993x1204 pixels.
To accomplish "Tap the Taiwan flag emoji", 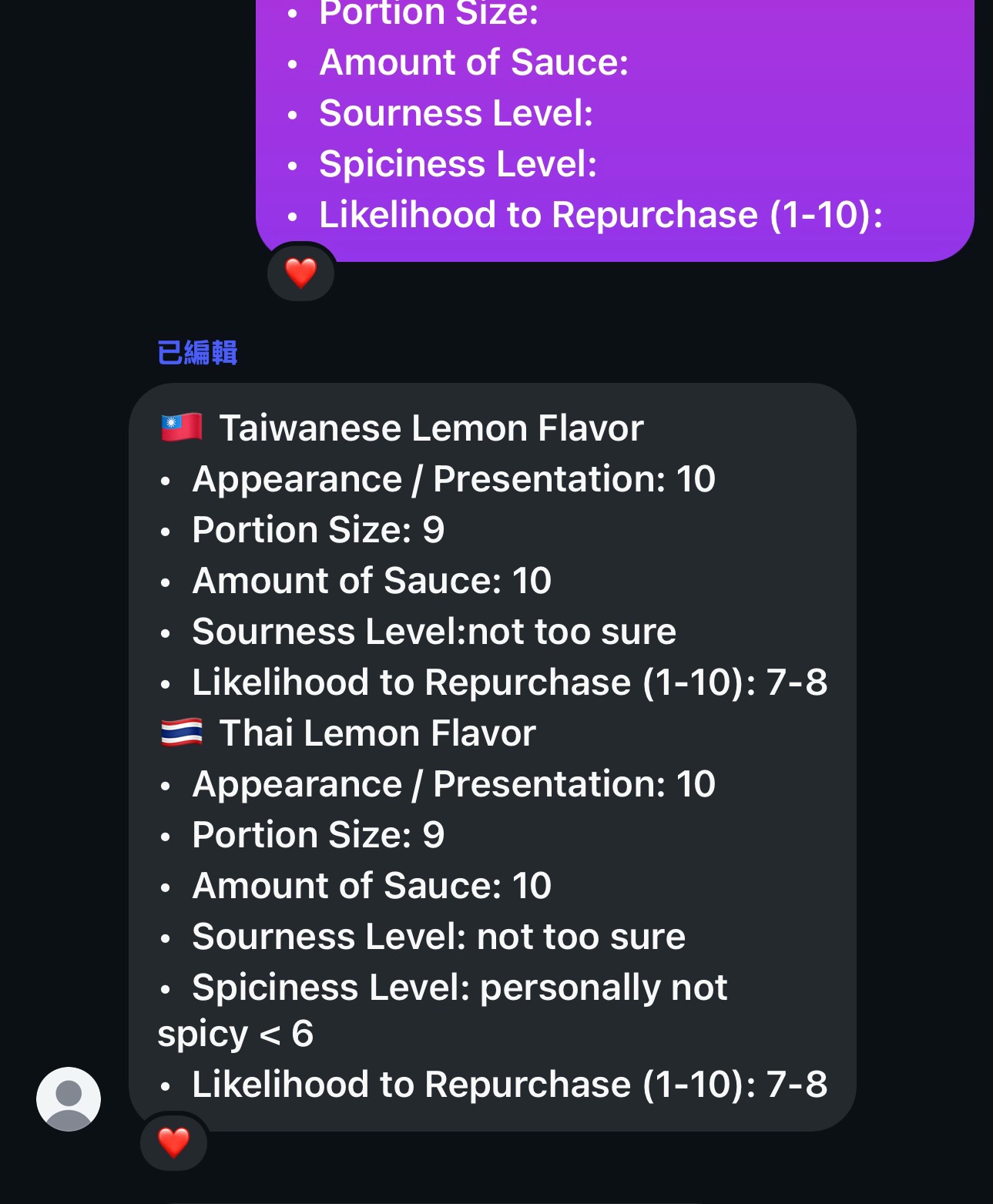I will click(182, 428).
